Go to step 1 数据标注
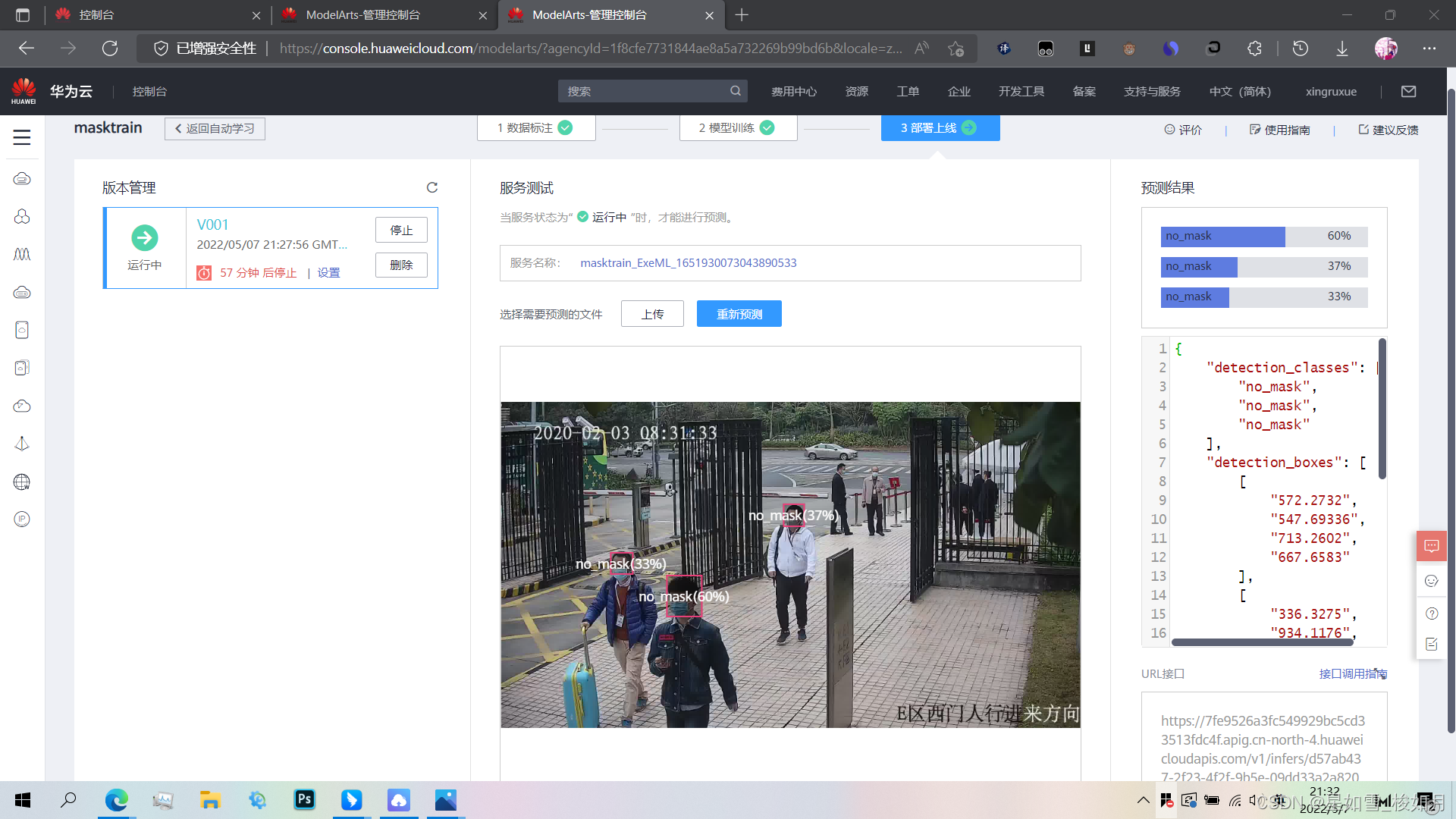 (x=536, y=127)
